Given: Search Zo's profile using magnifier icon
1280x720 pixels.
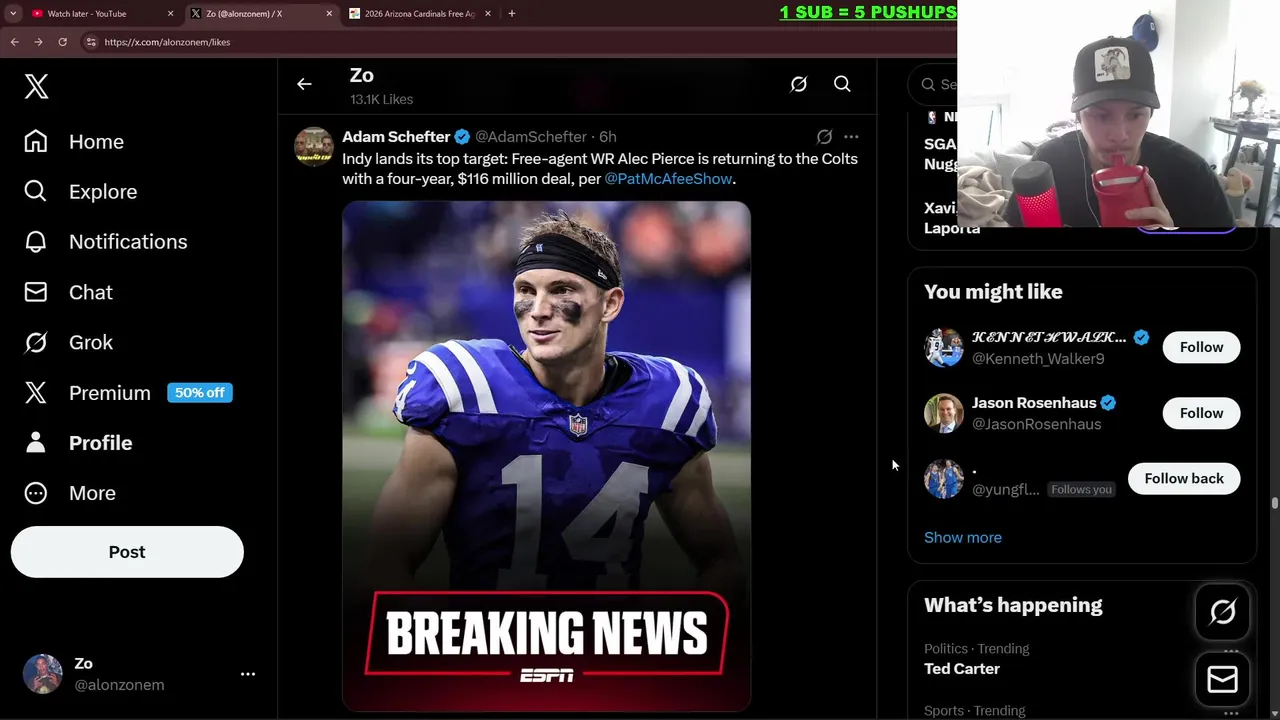Looking at the screenshot, I should pos(842,85).
